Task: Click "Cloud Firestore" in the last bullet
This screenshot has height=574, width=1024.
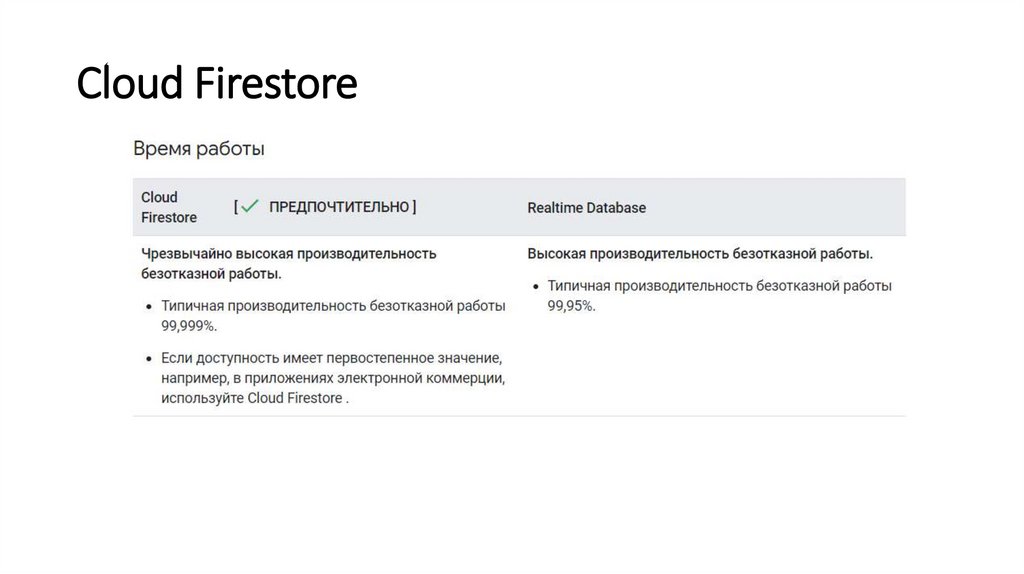Action: [x=295, y=398]
